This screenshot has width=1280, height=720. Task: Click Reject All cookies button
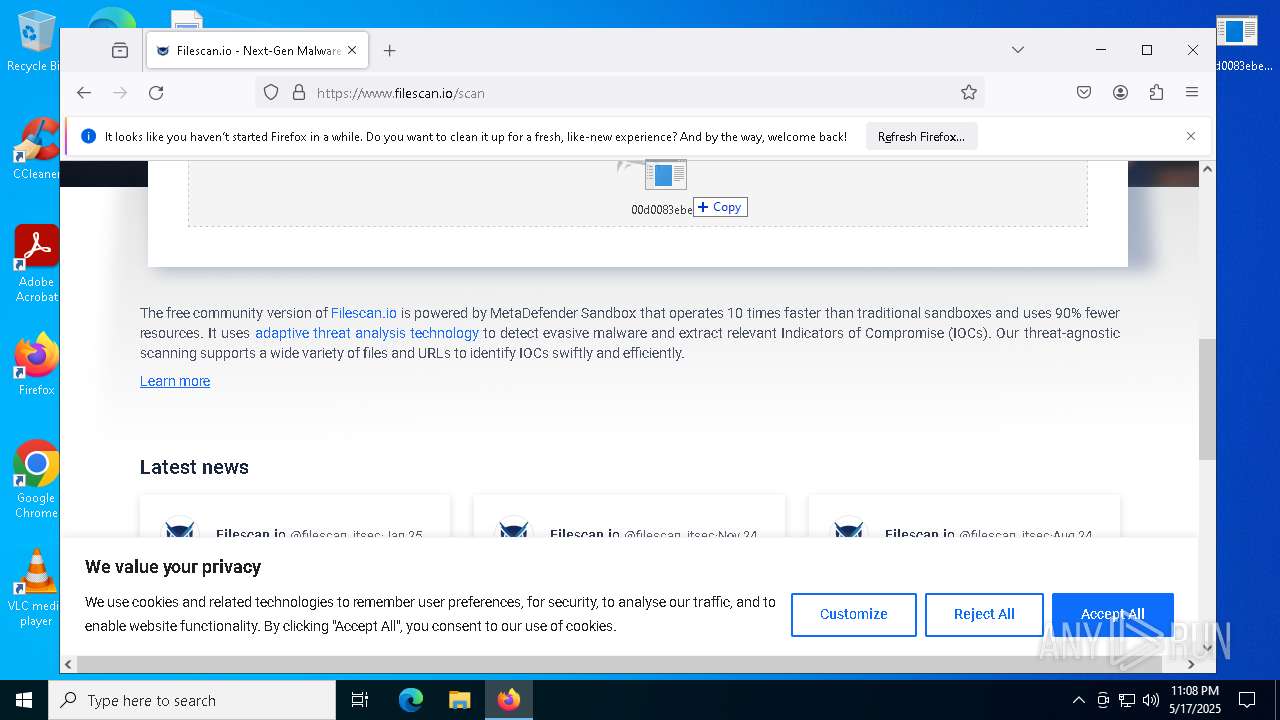(x=984, y=614)
